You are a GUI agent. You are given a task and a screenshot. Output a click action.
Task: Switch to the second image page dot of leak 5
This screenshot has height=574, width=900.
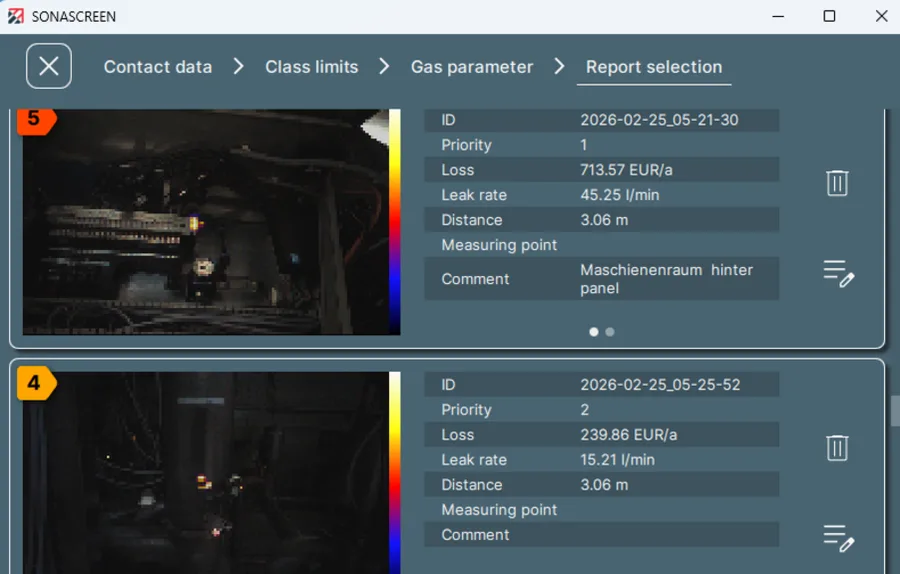(x=610, y=332)
